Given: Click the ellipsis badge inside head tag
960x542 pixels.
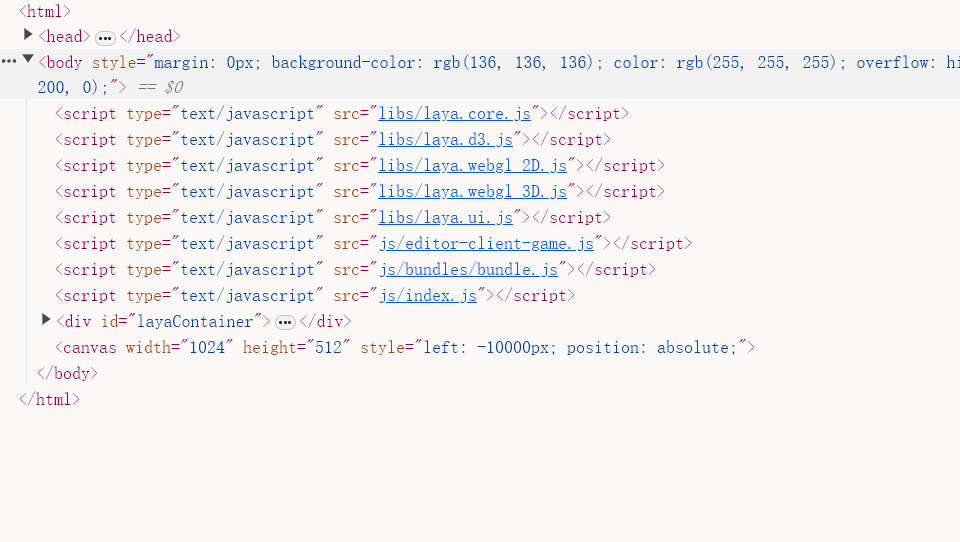Looking at the screenshot, I should point(105,38).
